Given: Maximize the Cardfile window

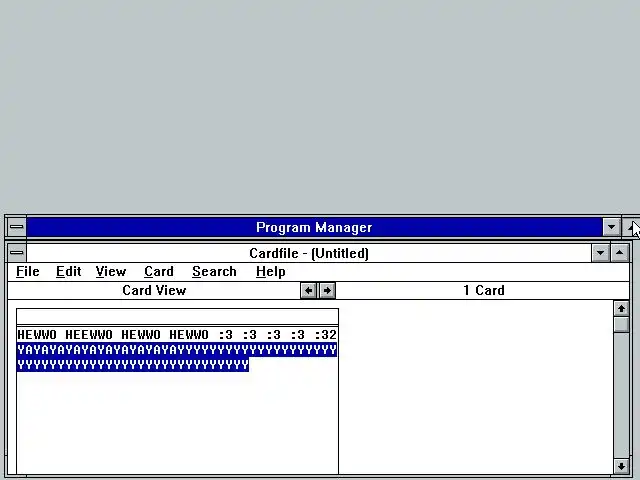Looking at the screenshot, I should 620,253.
